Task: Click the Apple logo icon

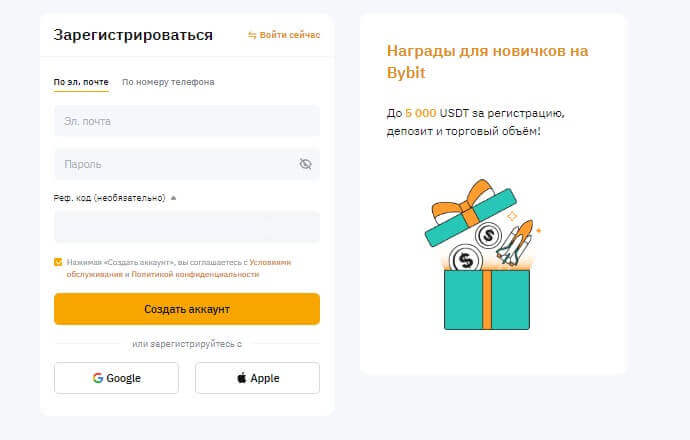Action: 241,378
